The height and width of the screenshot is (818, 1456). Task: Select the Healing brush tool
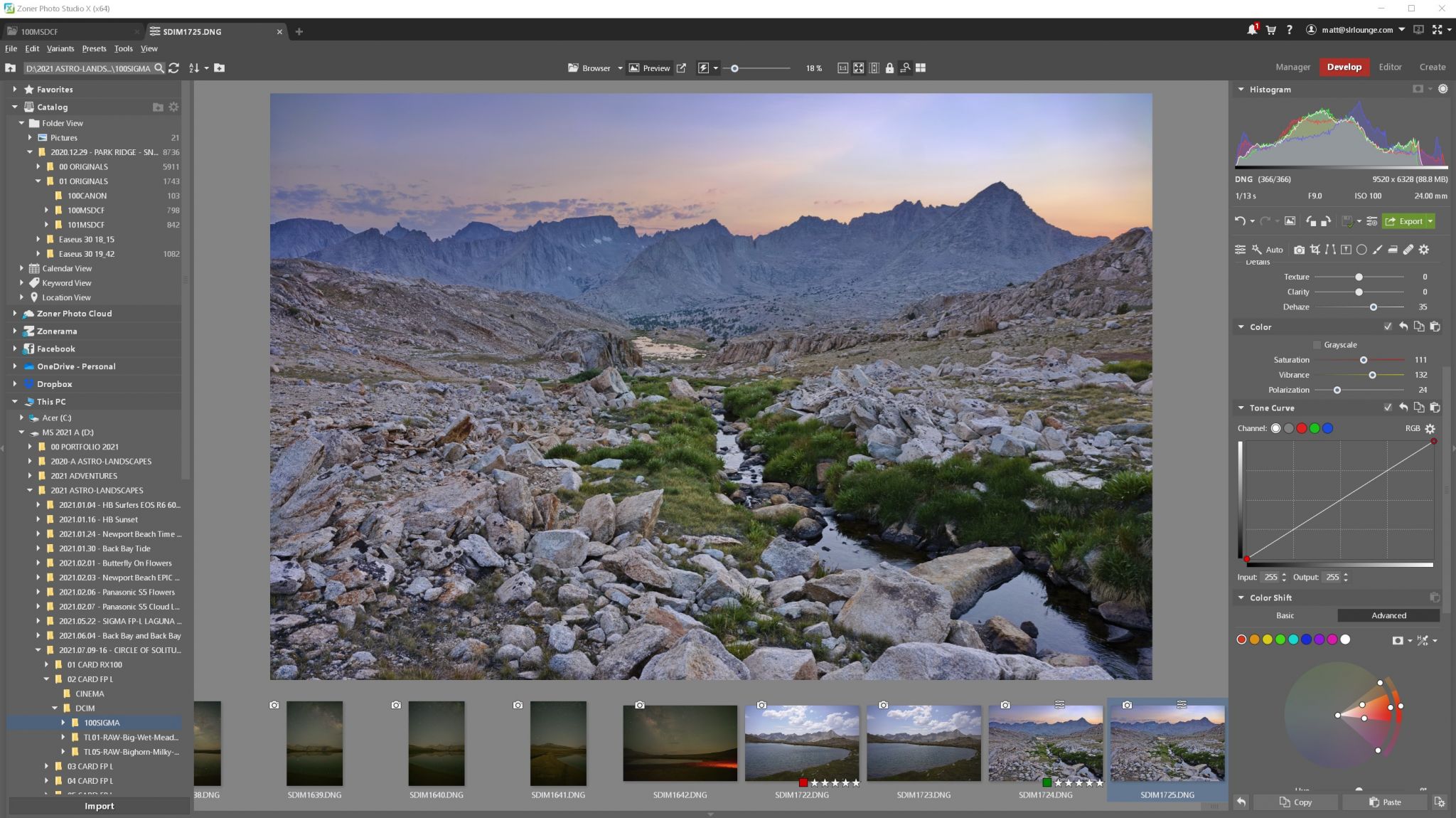(x=1410, y=250)
